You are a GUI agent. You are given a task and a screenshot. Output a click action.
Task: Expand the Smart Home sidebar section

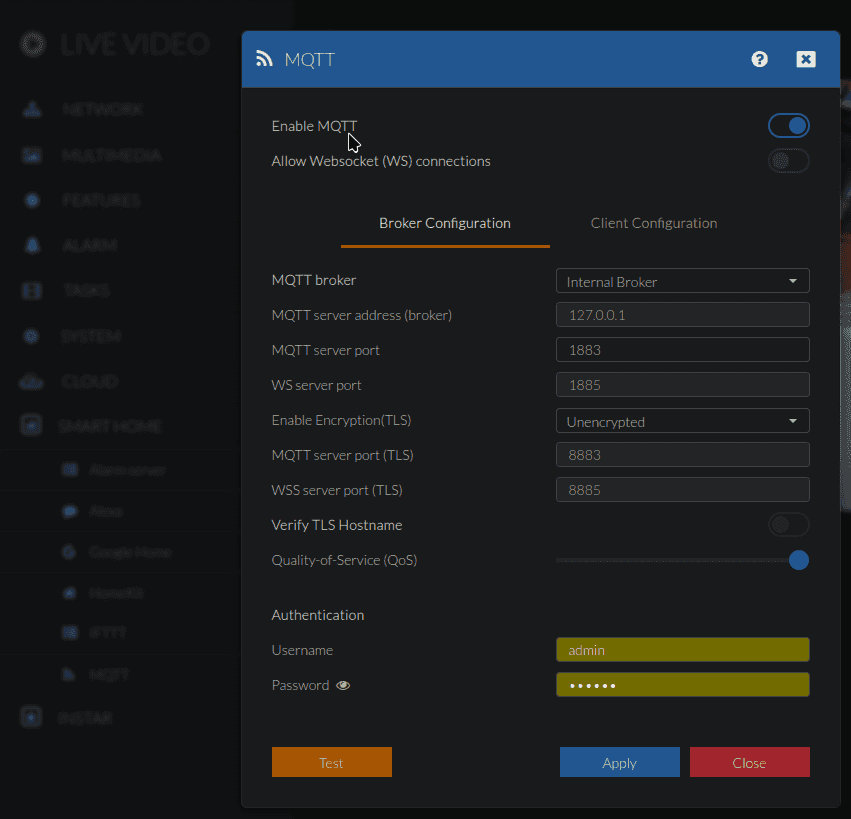pyautogui.click(x=110, y=426)
